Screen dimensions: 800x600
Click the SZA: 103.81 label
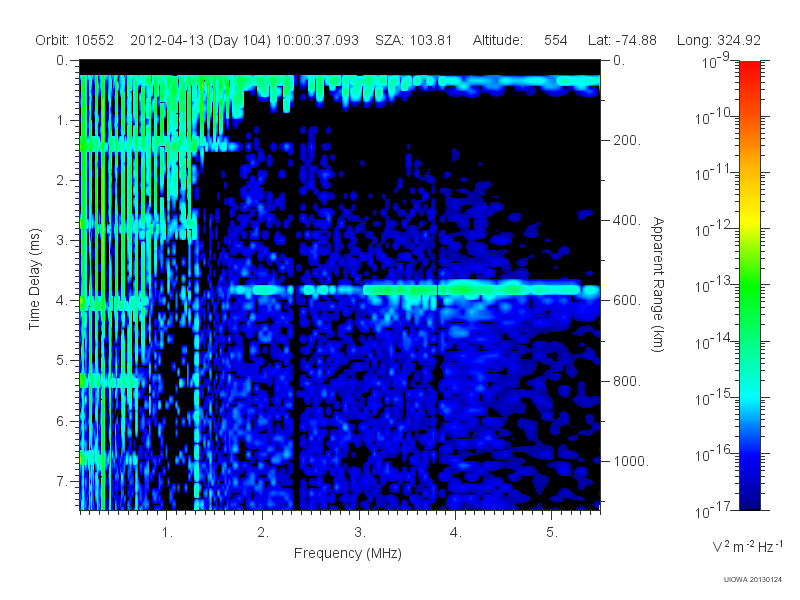tap(413, 40)
